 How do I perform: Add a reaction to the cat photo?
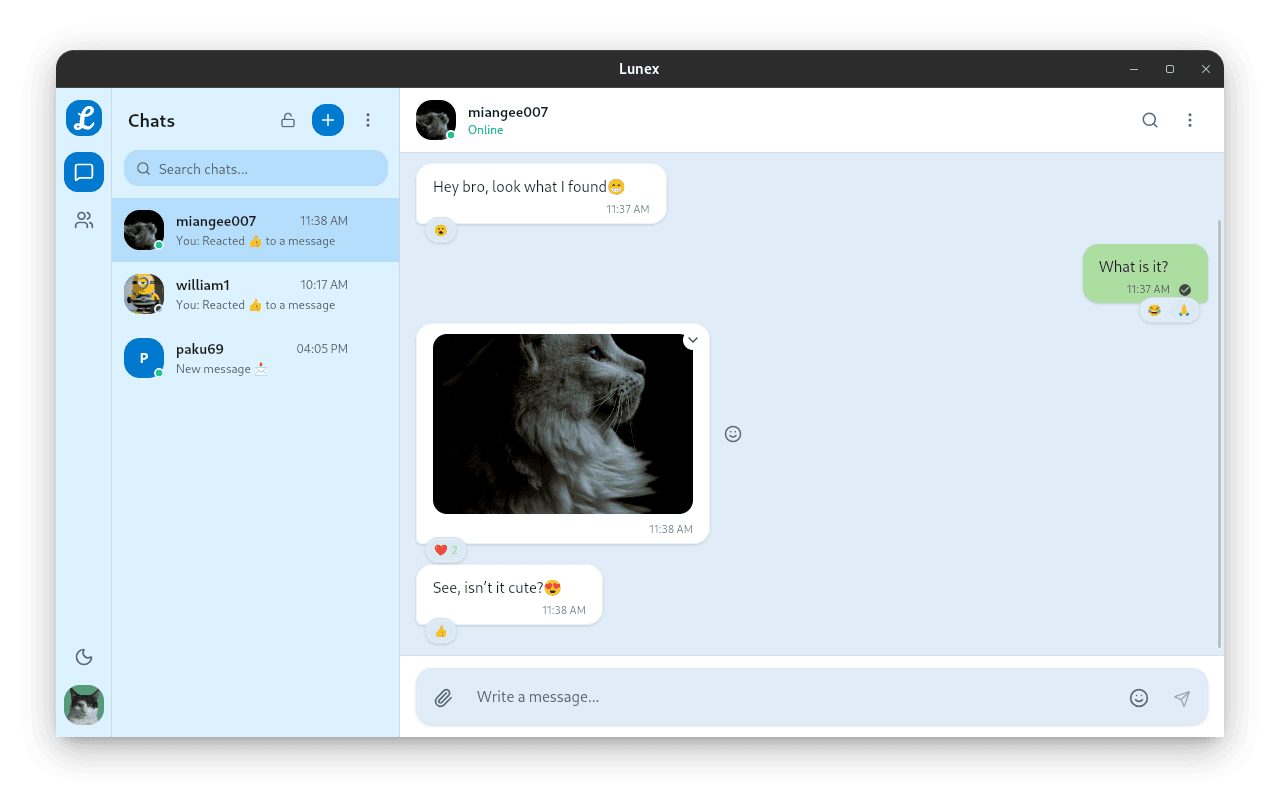pos(733,433)
